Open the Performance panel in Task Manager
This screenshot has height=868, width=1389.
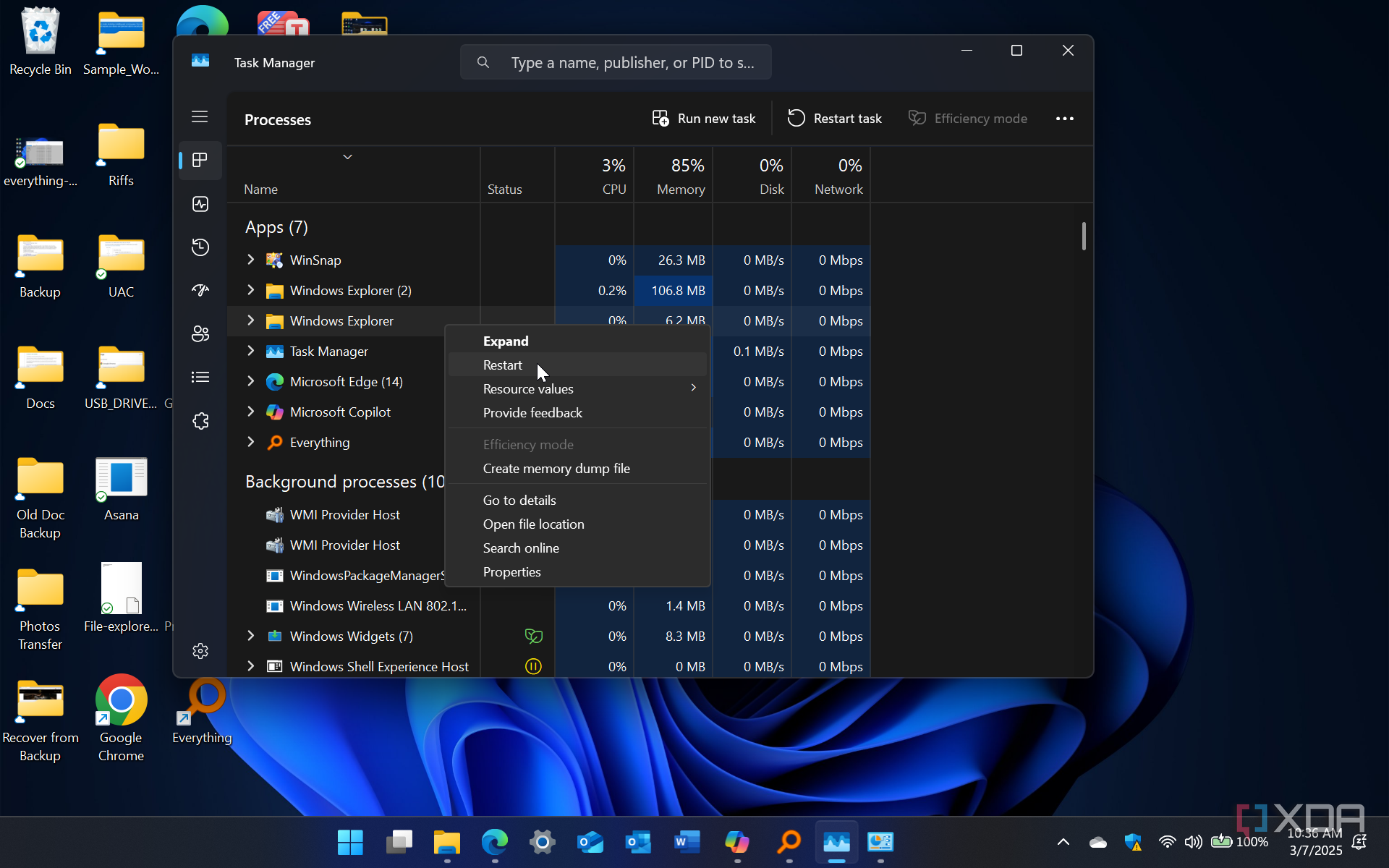pyautogui.click(x=200, y=203)
